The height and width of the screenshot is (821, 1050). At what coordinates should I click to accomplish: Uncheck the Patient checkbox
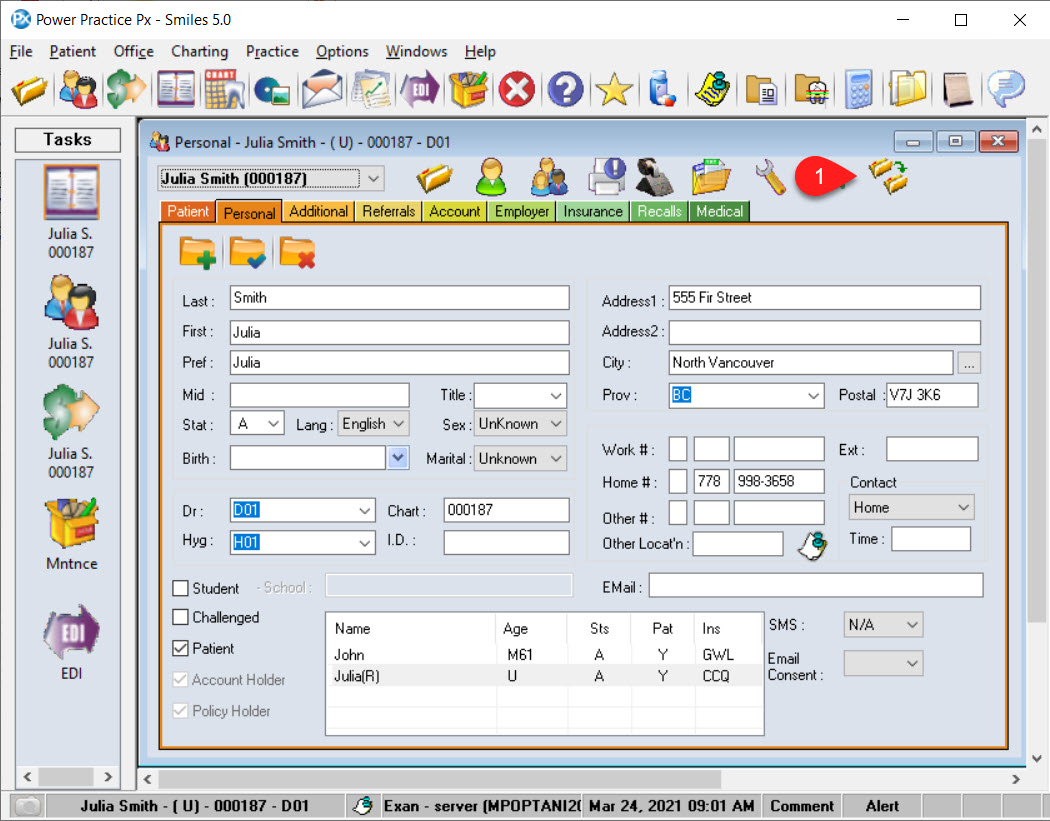coord(180,648)
